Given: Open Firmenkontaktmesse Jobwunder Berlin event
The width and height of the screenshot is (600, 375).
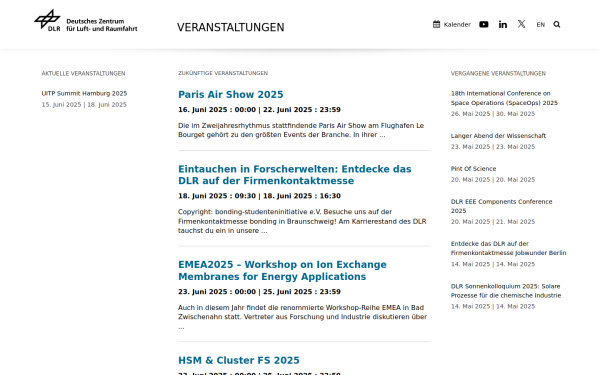Looking at the screenshot, I should 508,248.
